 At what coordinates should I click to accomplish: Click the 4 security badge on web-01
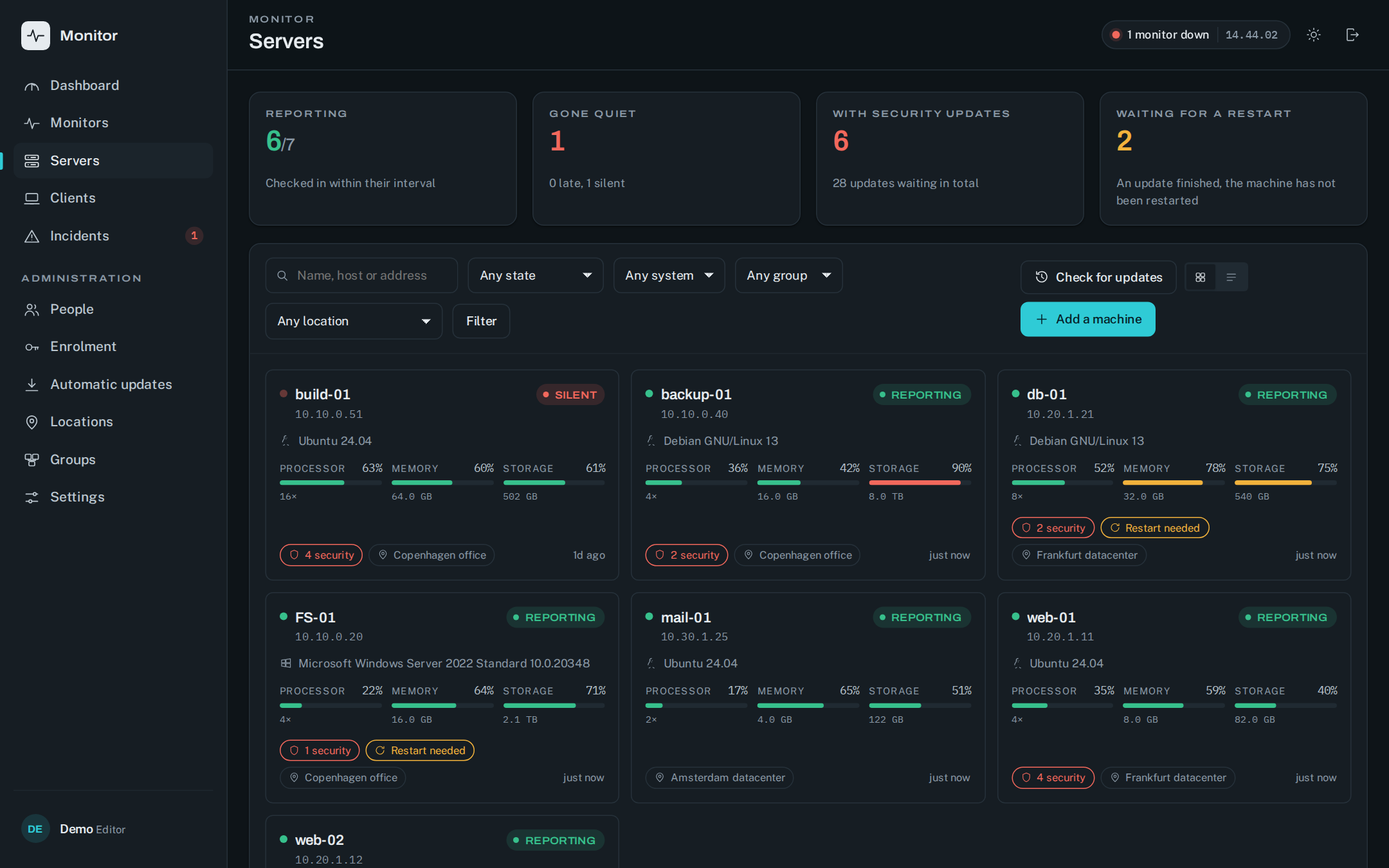pyautogui.click(x=1053, y=777)
